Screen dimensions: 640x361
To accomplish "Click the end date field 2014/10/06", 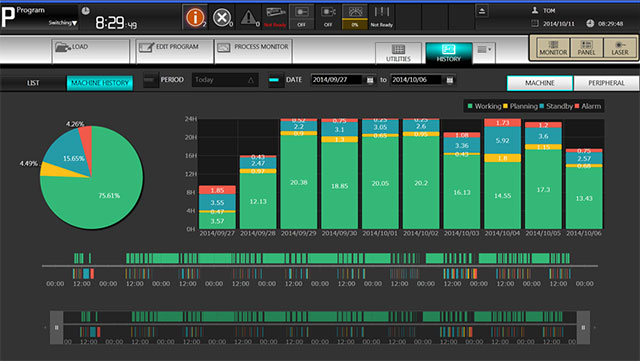I will [x=416, y=80].
